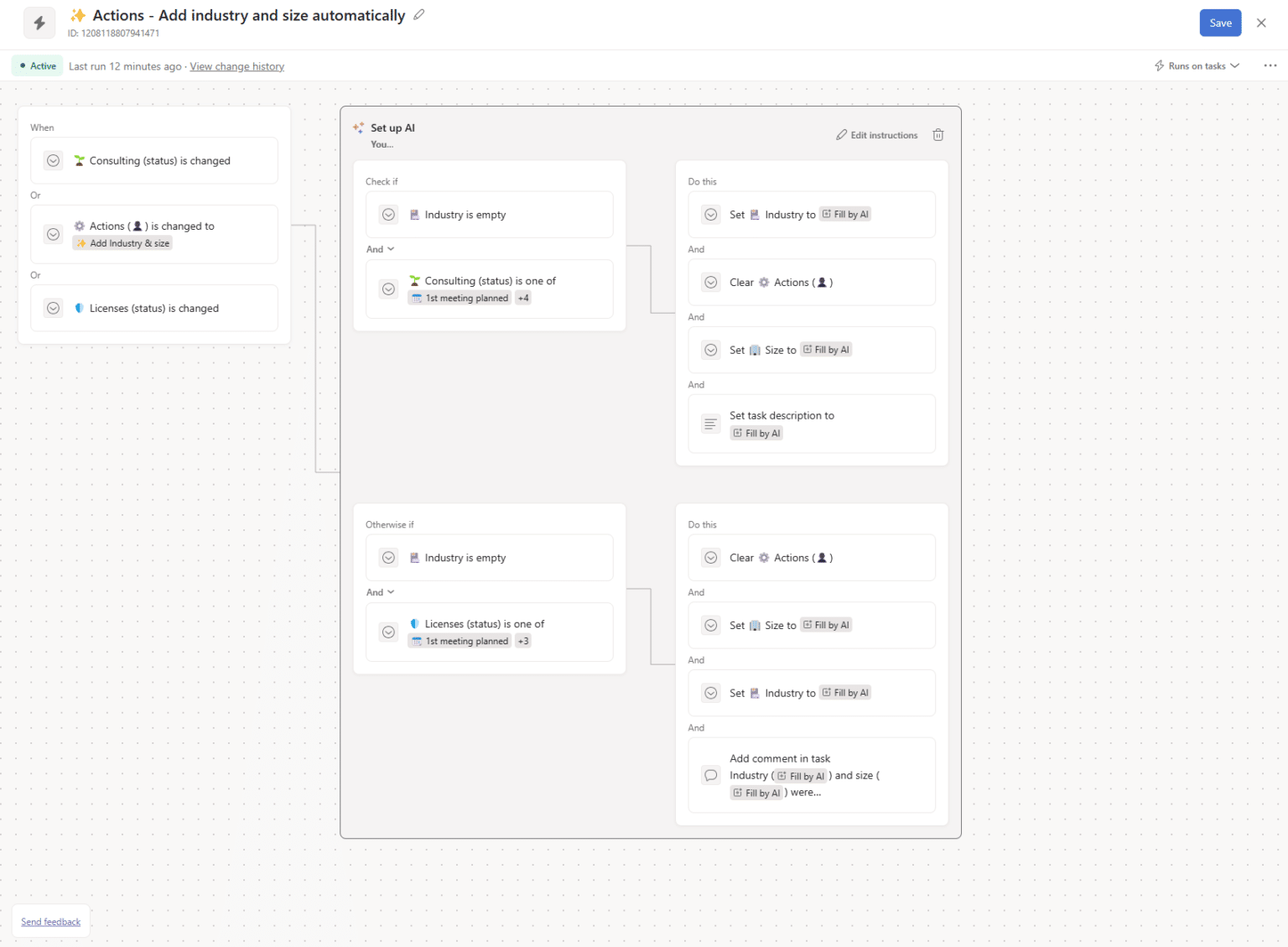The height and width of the screenshot is (947, 1288).
Task: Click the circle icon on first Industry is empty
Action: (x=389, y=215)
